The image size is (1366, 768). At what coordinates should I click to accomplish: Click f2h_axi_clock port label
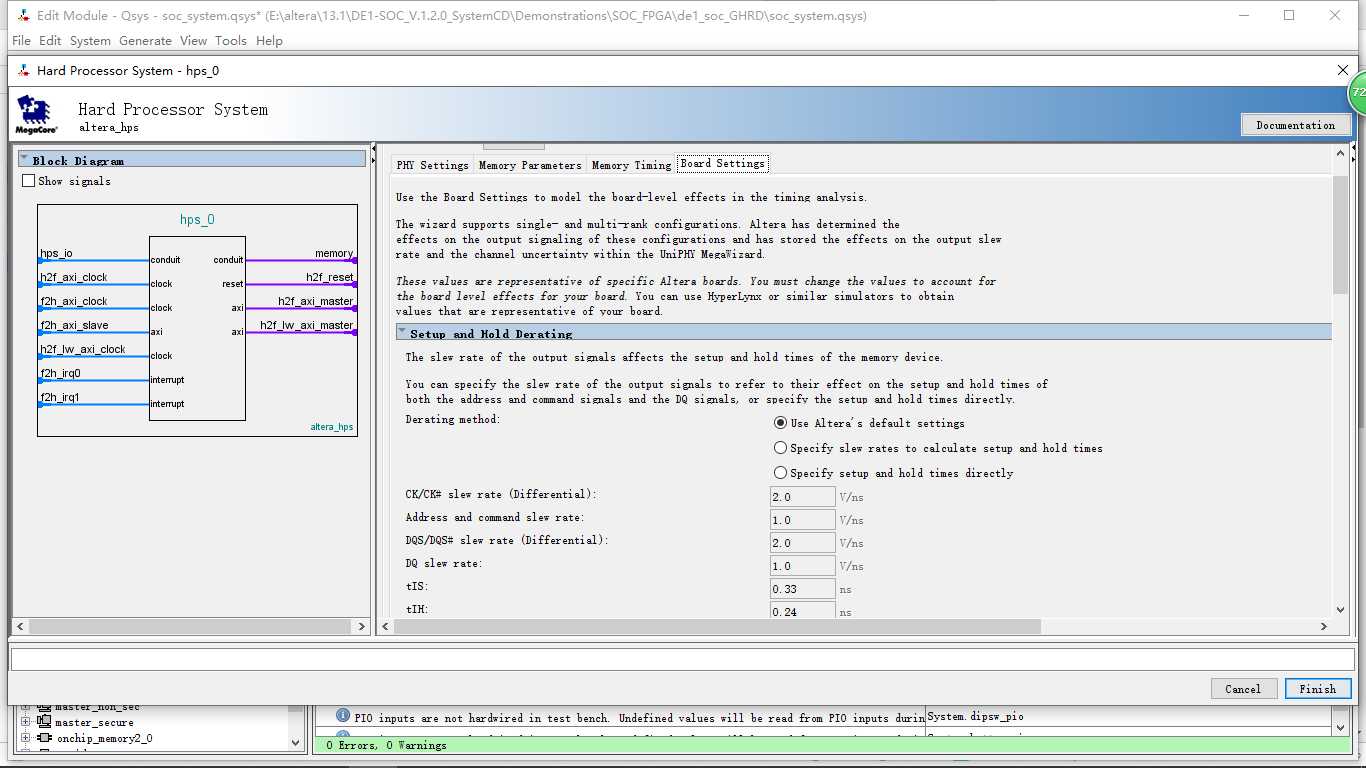pyautogui.click(x=73, y=301)
